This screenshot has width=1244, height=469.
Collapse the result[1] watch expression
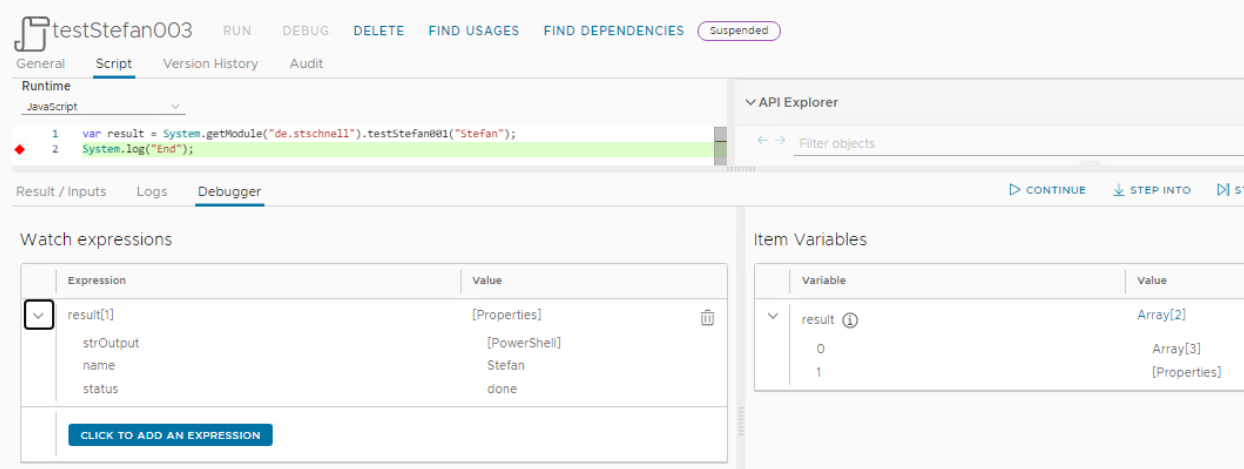tap(38, 315)
